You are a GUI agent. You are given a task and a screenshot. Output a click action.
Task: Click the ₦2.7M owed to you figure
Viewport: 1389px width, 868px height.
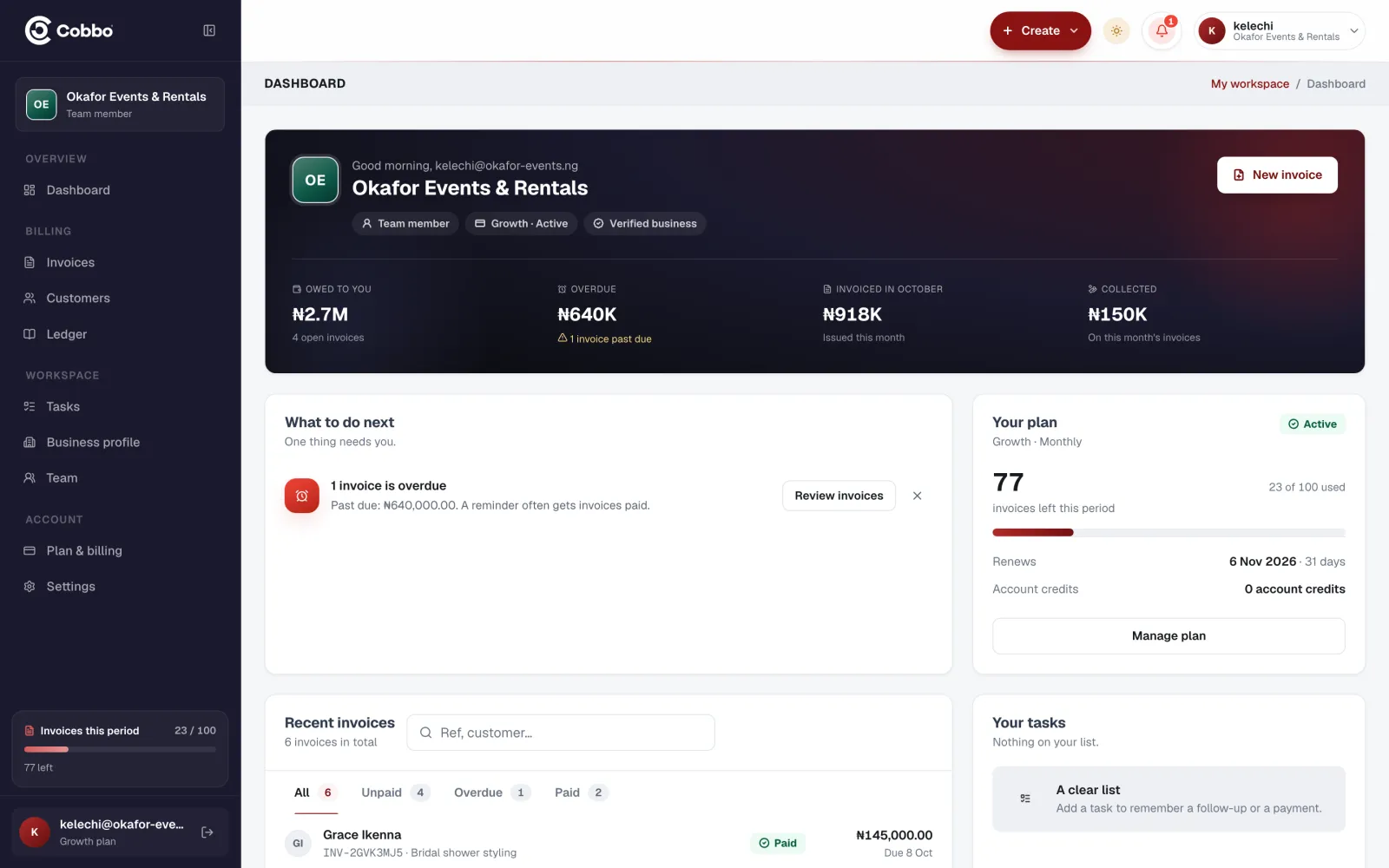tap(320, 314)
